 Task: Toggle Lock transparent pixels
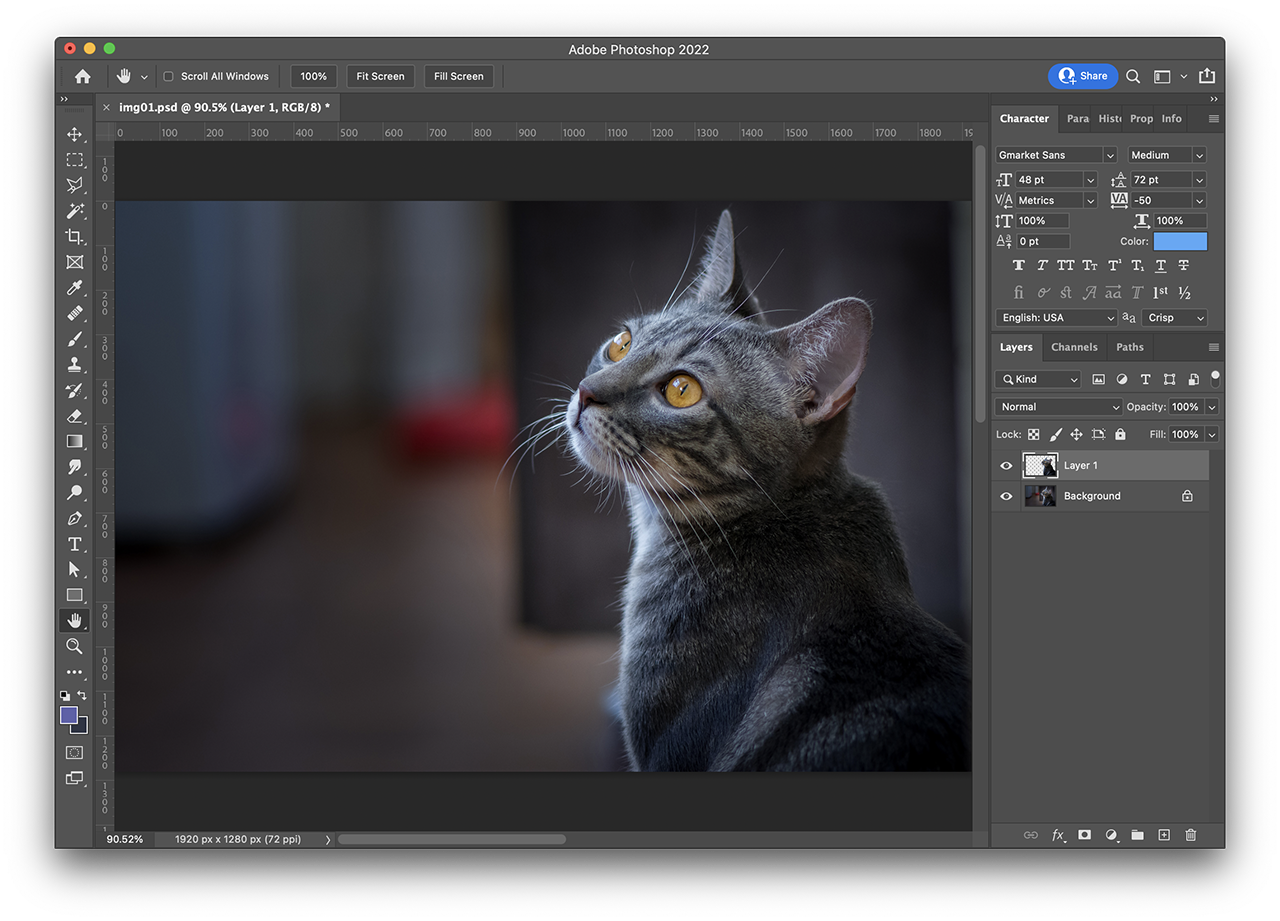(1033, 435)
